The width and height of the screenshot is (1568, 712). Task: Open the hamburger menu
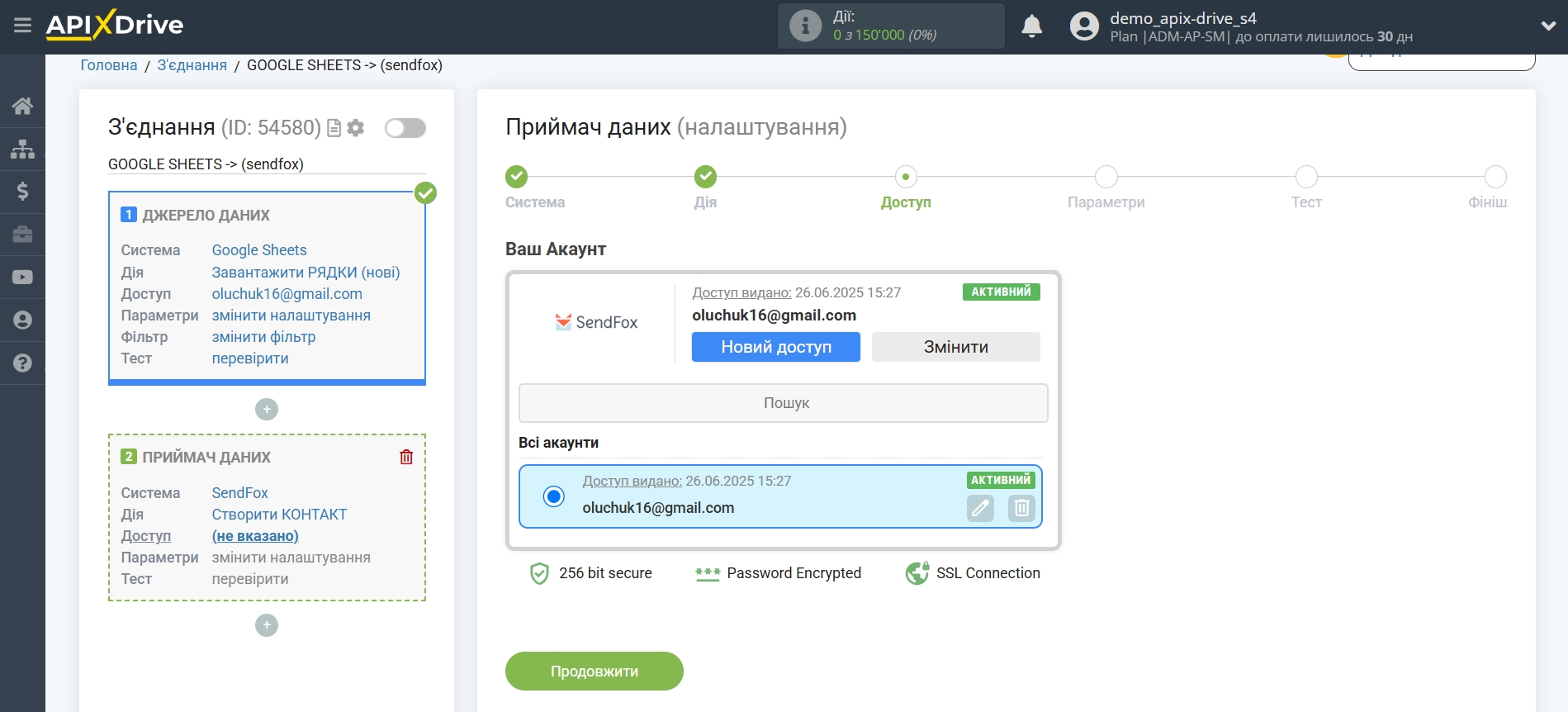22,26
